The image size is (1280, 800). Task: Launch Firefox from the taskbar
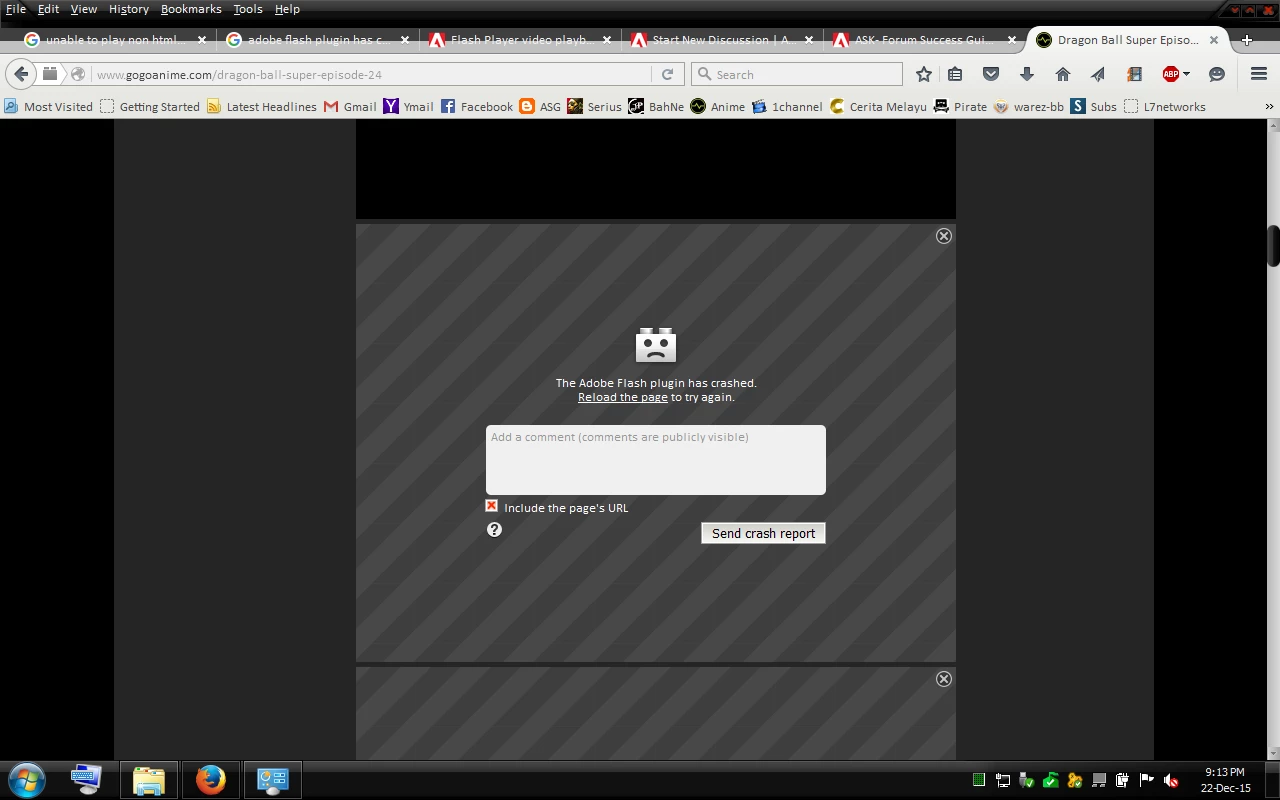point(210,779)
